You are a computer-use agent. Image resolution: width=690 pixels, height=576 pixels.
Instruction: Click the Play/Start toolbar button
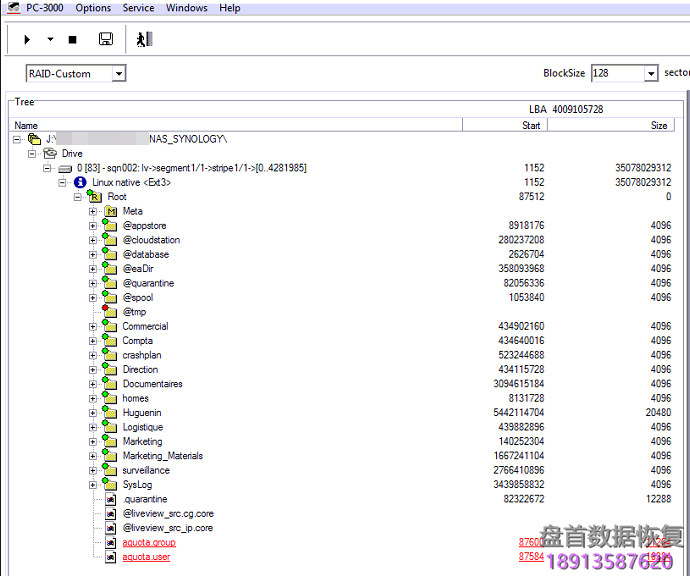coord(26,39)
